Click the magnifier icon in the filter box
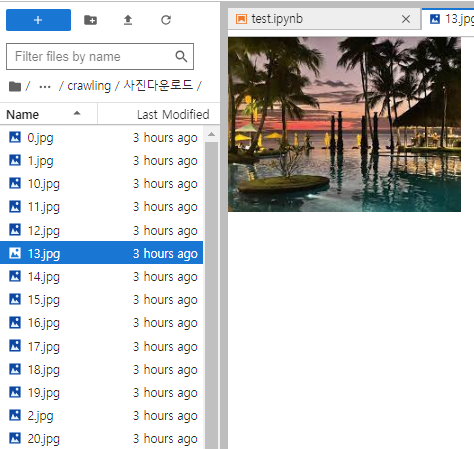474x449 pixels. tap(181, 56)
